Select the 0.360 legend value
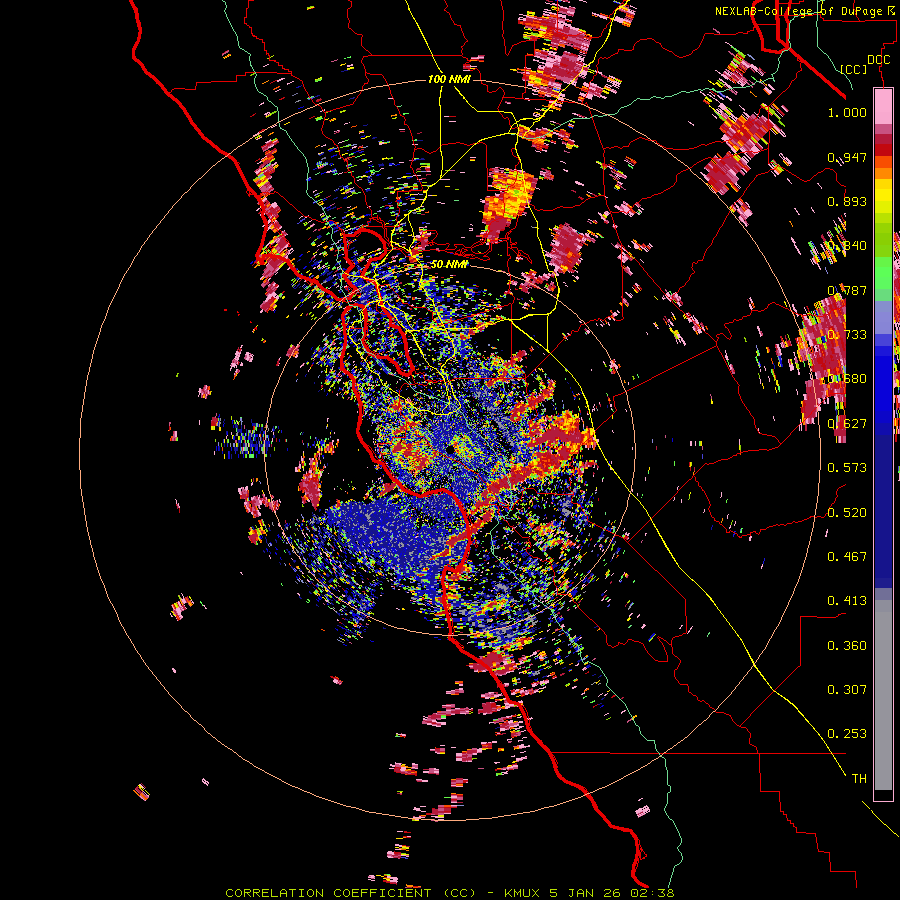The width and height of the screenshot is (900, 900). [847, 645]
